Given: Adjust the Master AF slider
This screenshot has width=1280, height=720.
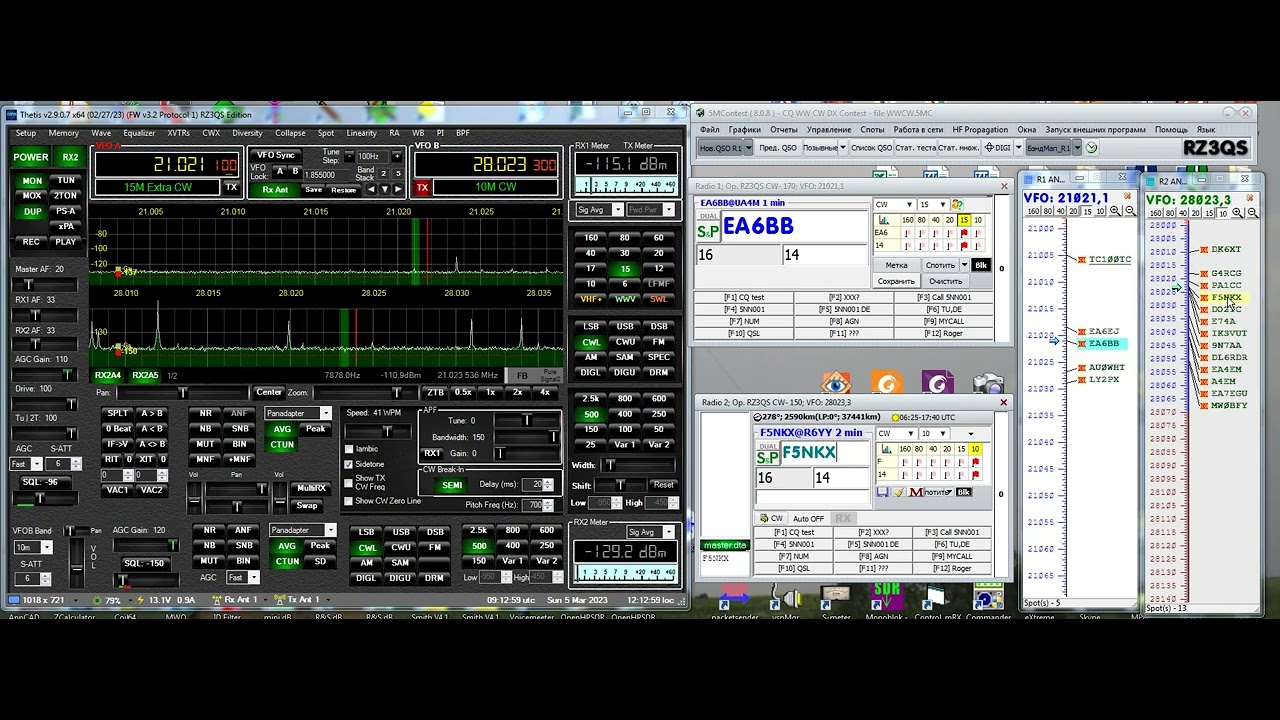Looking at the screenshot, I should (x=45, y=284).
